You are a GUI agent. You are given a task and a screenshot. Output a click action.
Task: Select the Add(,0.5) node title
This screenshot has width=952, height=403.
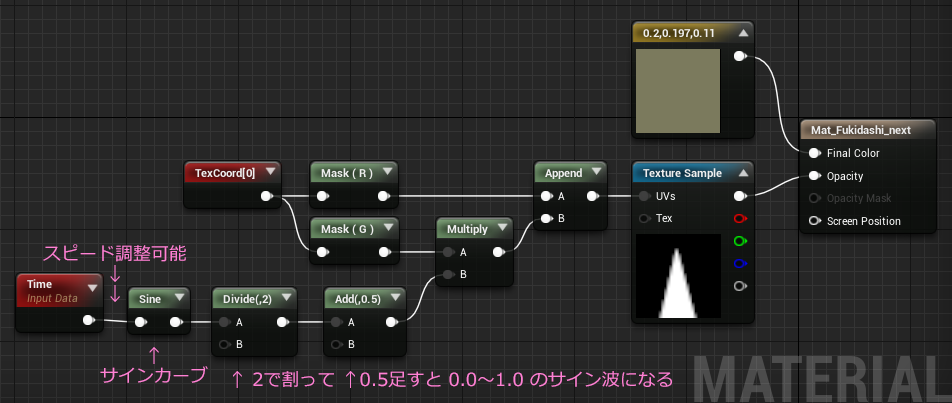(358, 298)
